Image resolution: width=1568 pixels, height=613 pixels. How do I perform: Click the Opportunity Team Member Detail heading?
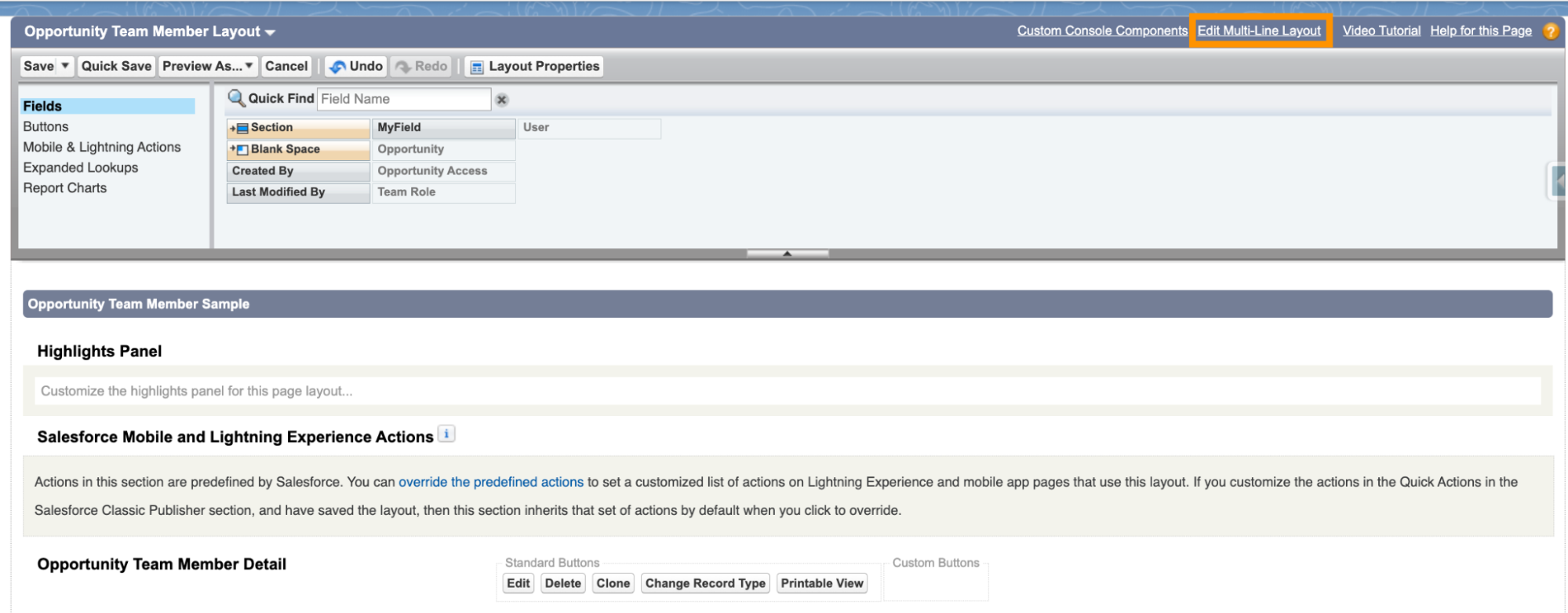[x=162, y=564]
